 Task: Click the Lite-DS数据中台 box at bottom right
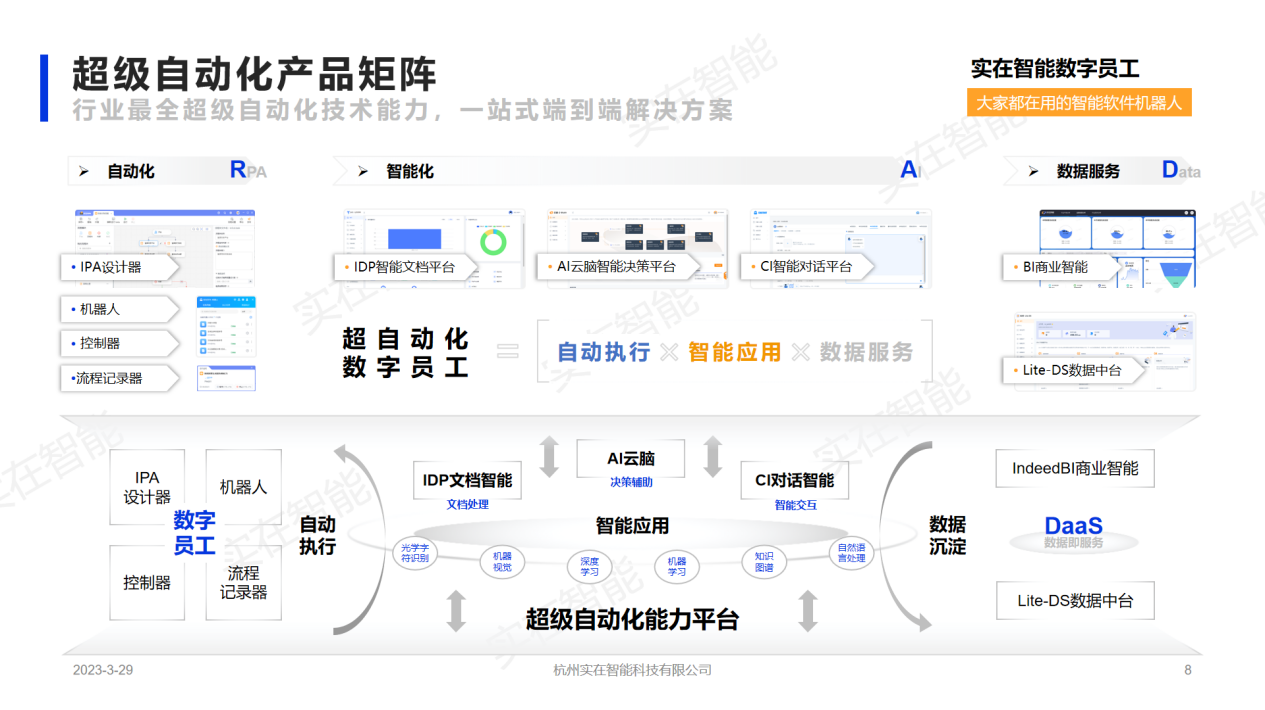(1074, 600)
